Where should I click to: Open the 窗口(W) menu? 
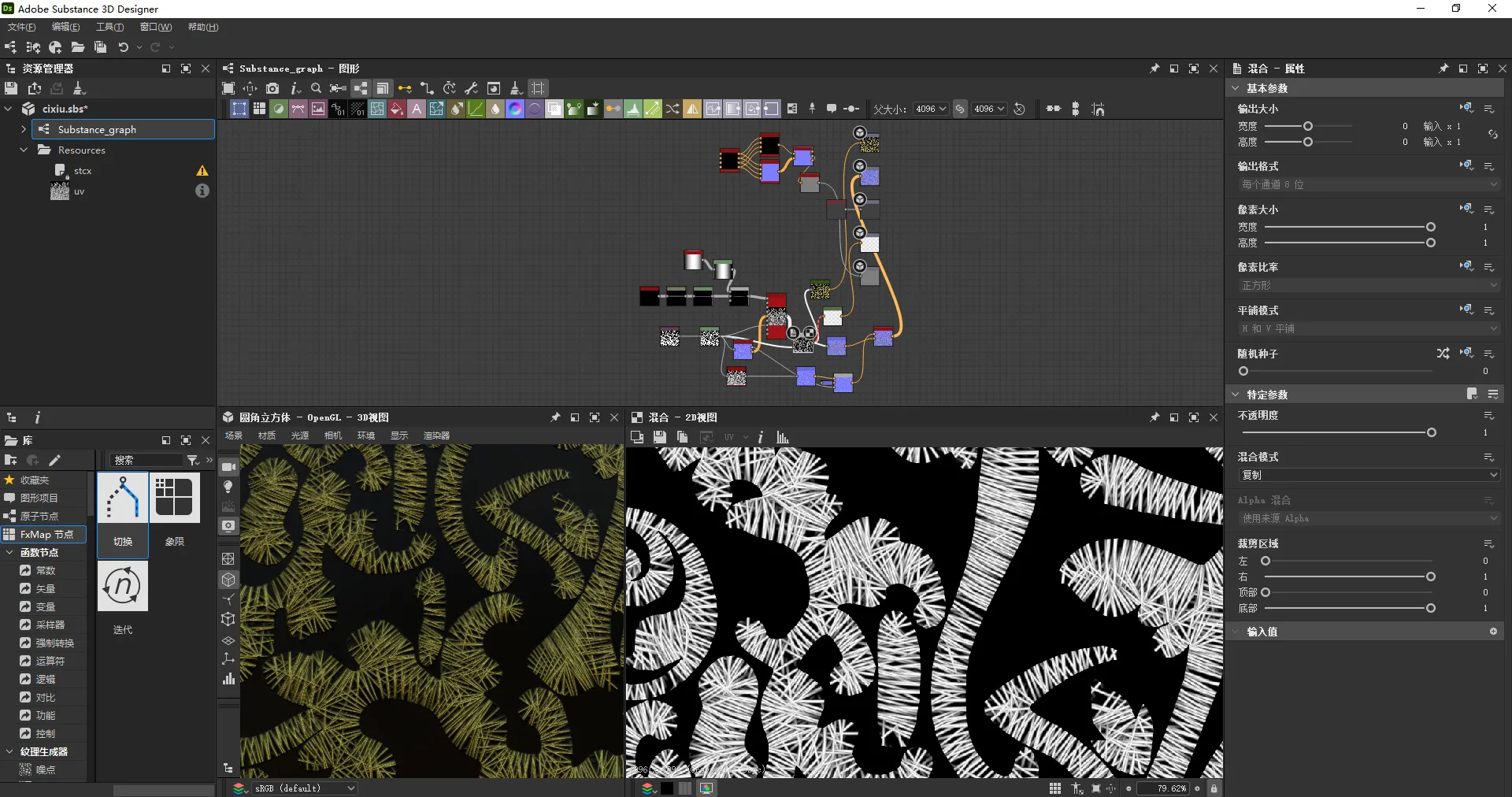[x=156, y=27]
